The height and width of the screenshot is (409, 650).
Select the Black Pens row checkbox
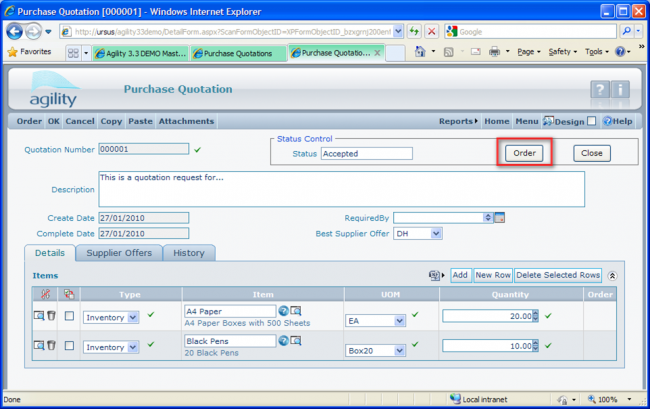69,346
